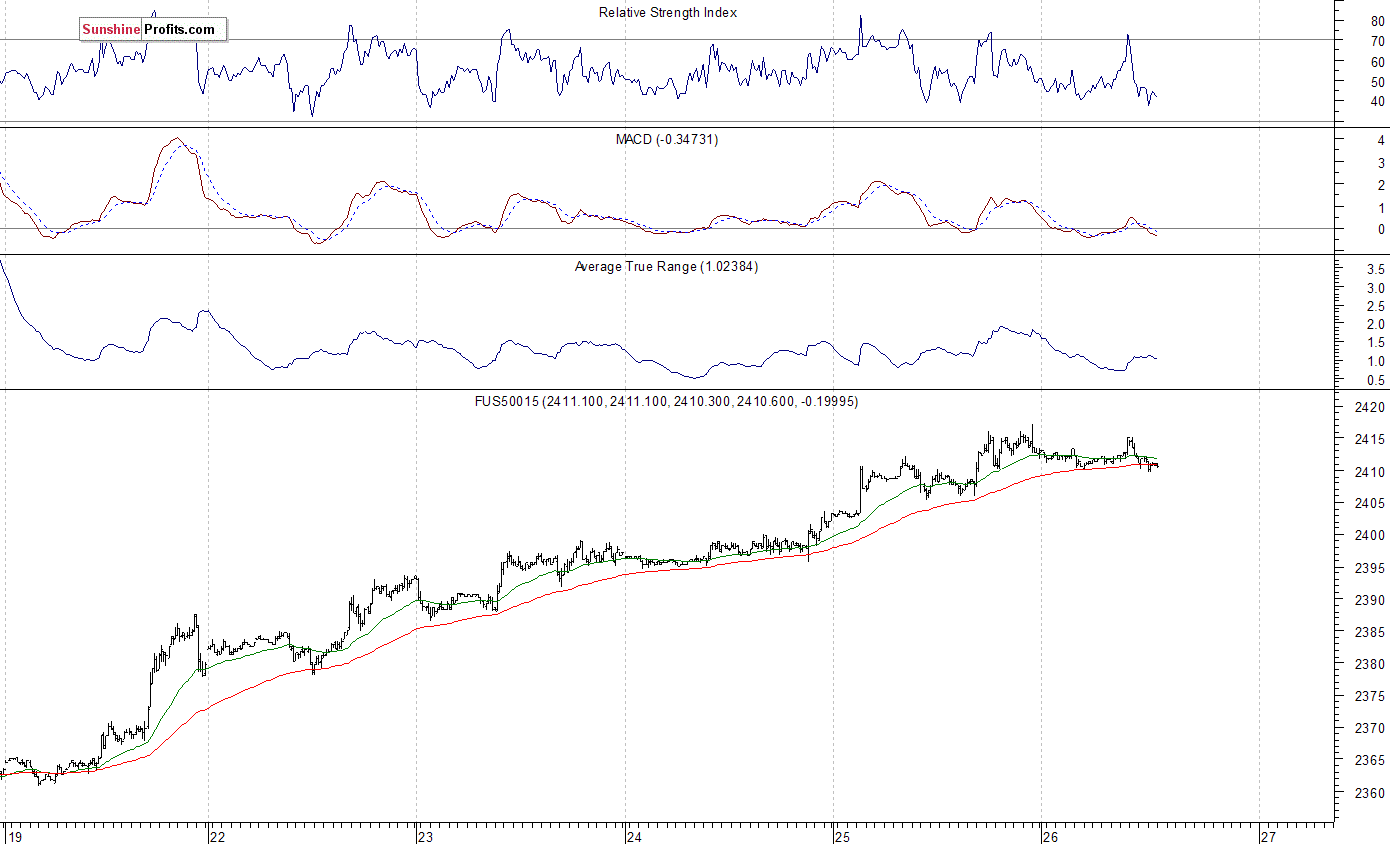
Task: Click the MACD axis value 4
Action: (1381, 141)
